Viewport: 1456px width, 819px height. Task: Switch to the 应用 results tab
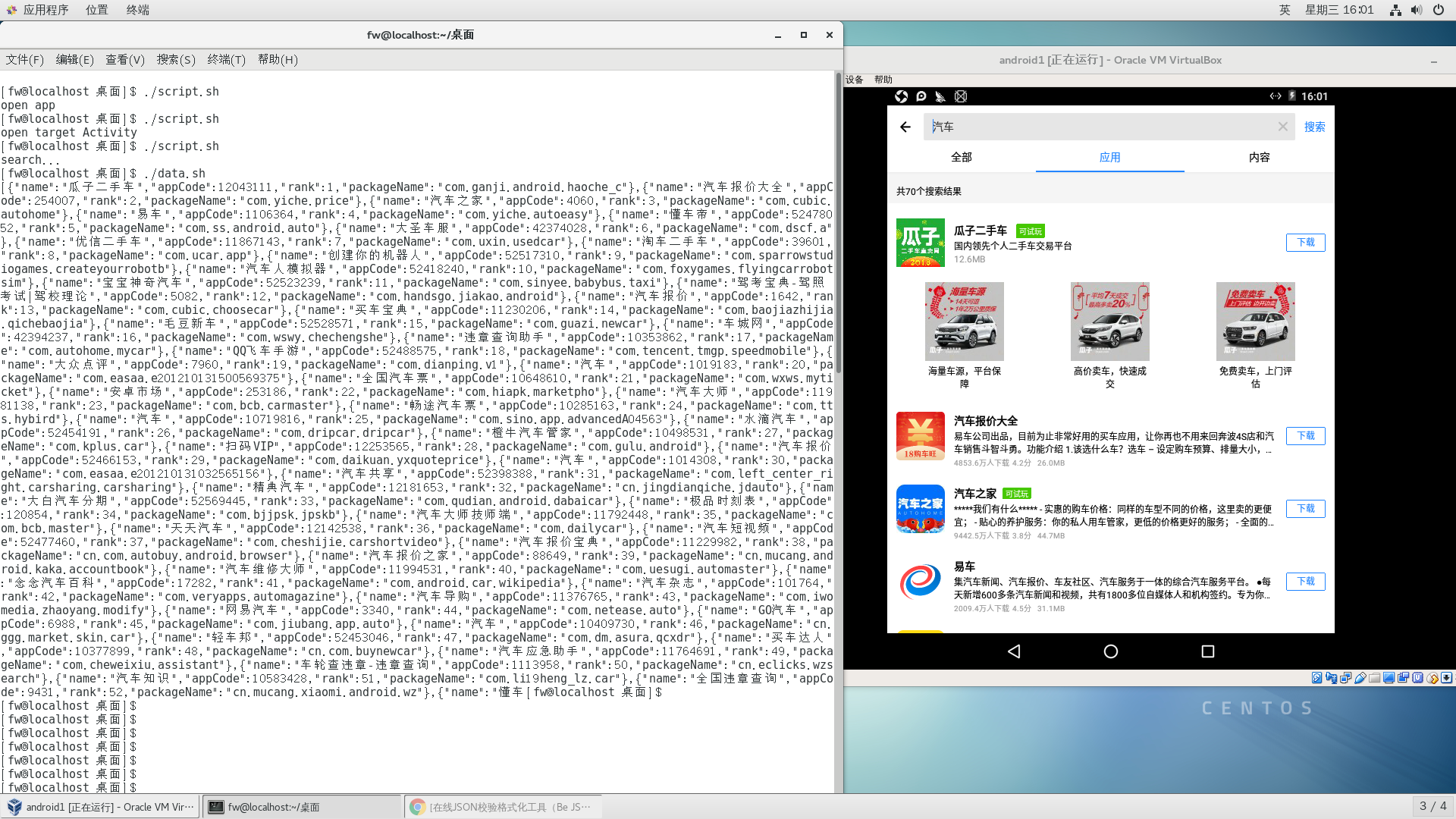click(1110, 157)
